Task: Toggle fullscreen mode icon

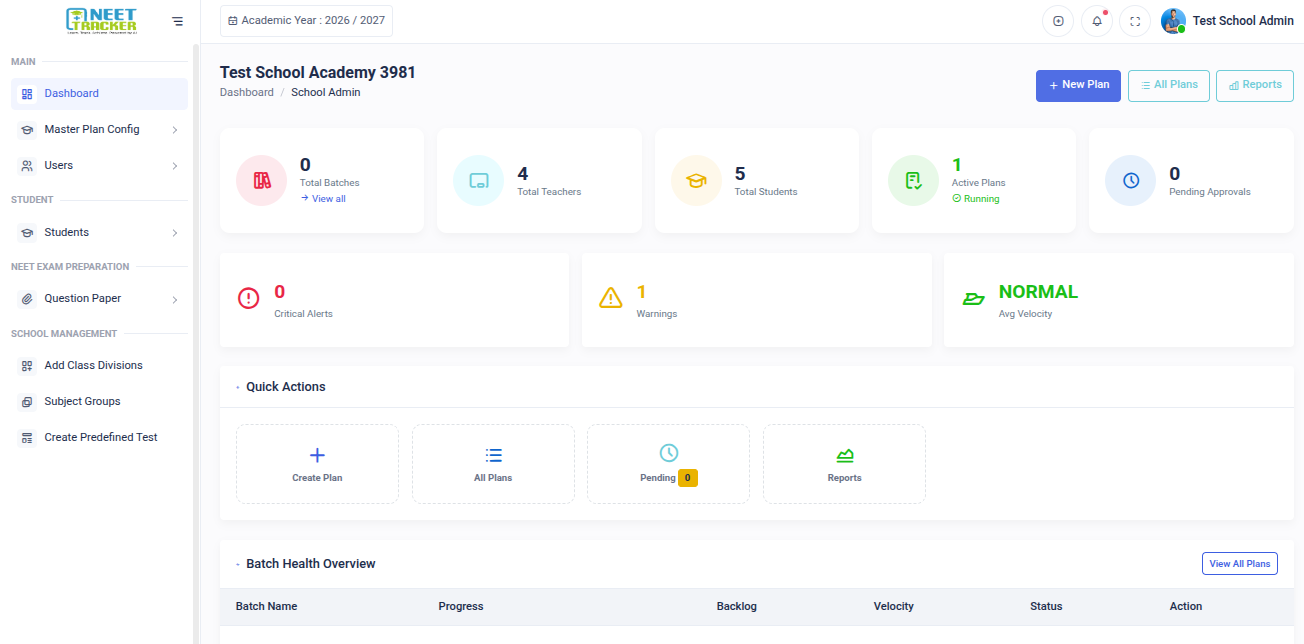Action: [1135, 21]
